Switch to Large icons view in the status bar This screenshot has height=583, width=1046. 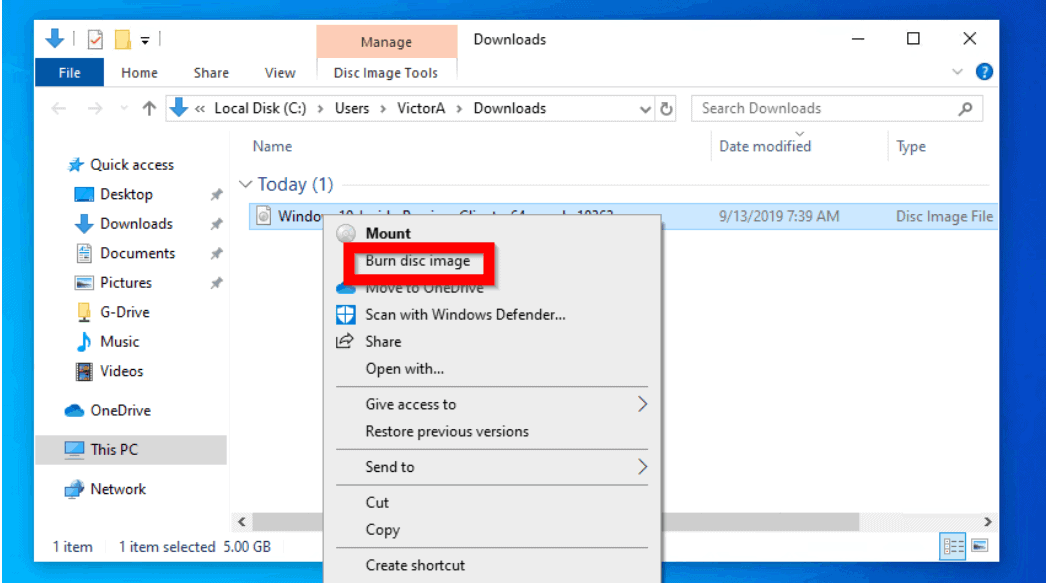click(979, 546)
